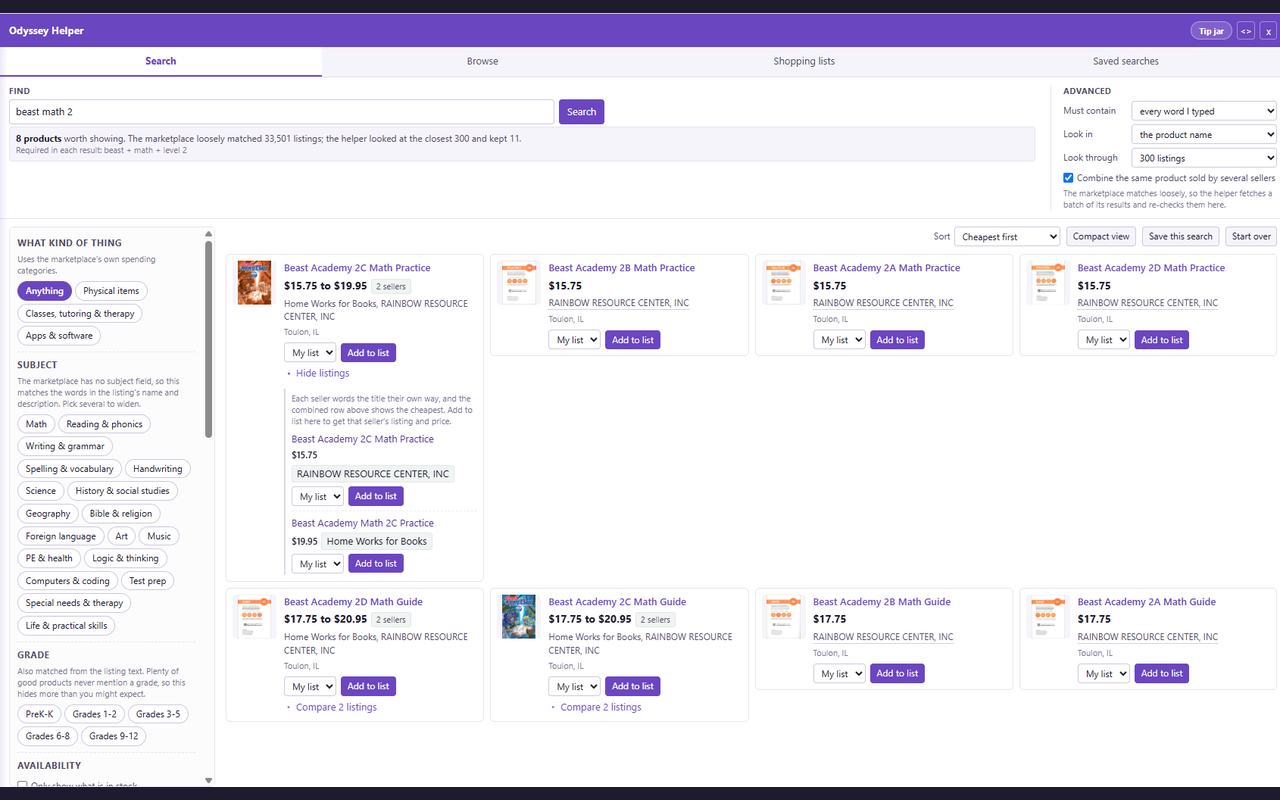Expand Compare 2 listings for 2D Math Guide
This screenshot has height=800, width=1280.
click(336, 707)
